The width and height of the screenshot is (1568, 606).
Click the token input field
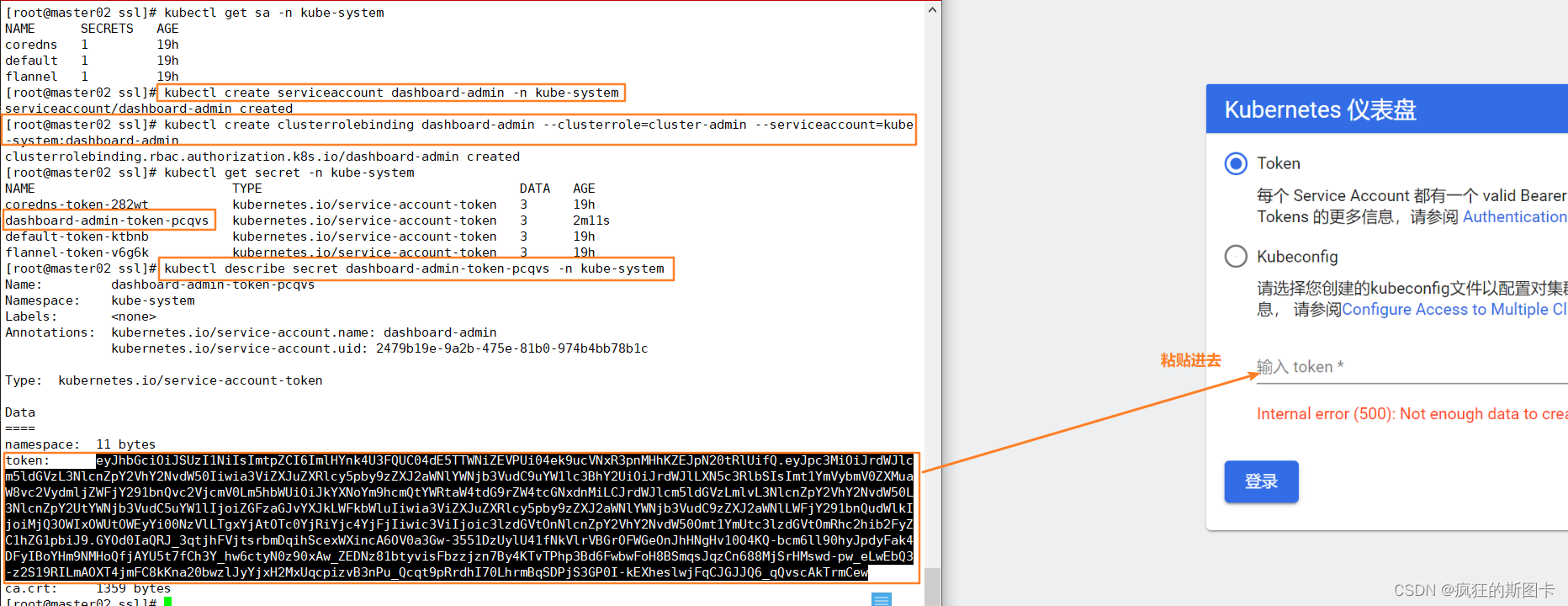(1412, 367)
